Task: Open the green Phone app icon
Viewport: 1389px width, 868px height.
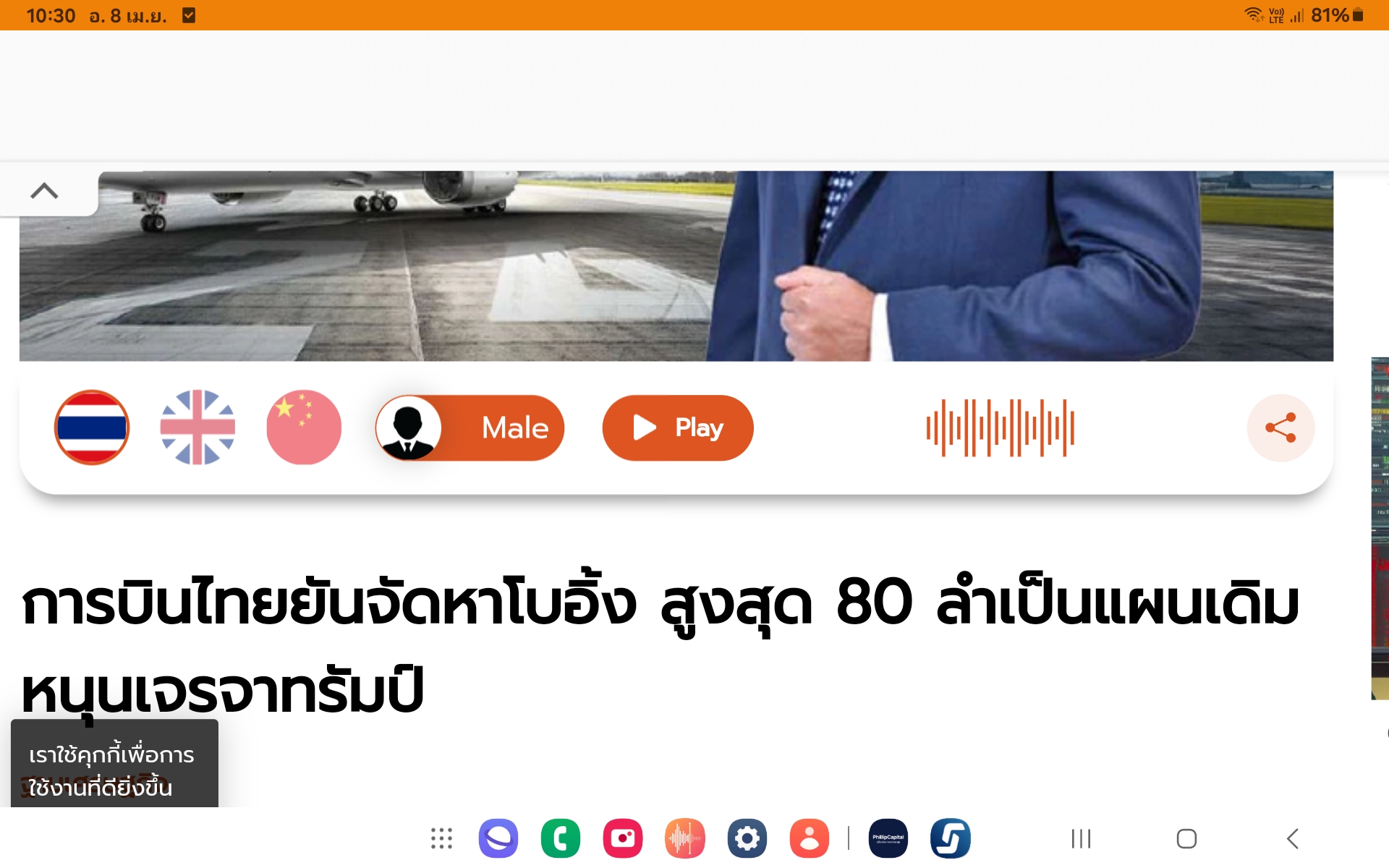Action: coord(561,838)
